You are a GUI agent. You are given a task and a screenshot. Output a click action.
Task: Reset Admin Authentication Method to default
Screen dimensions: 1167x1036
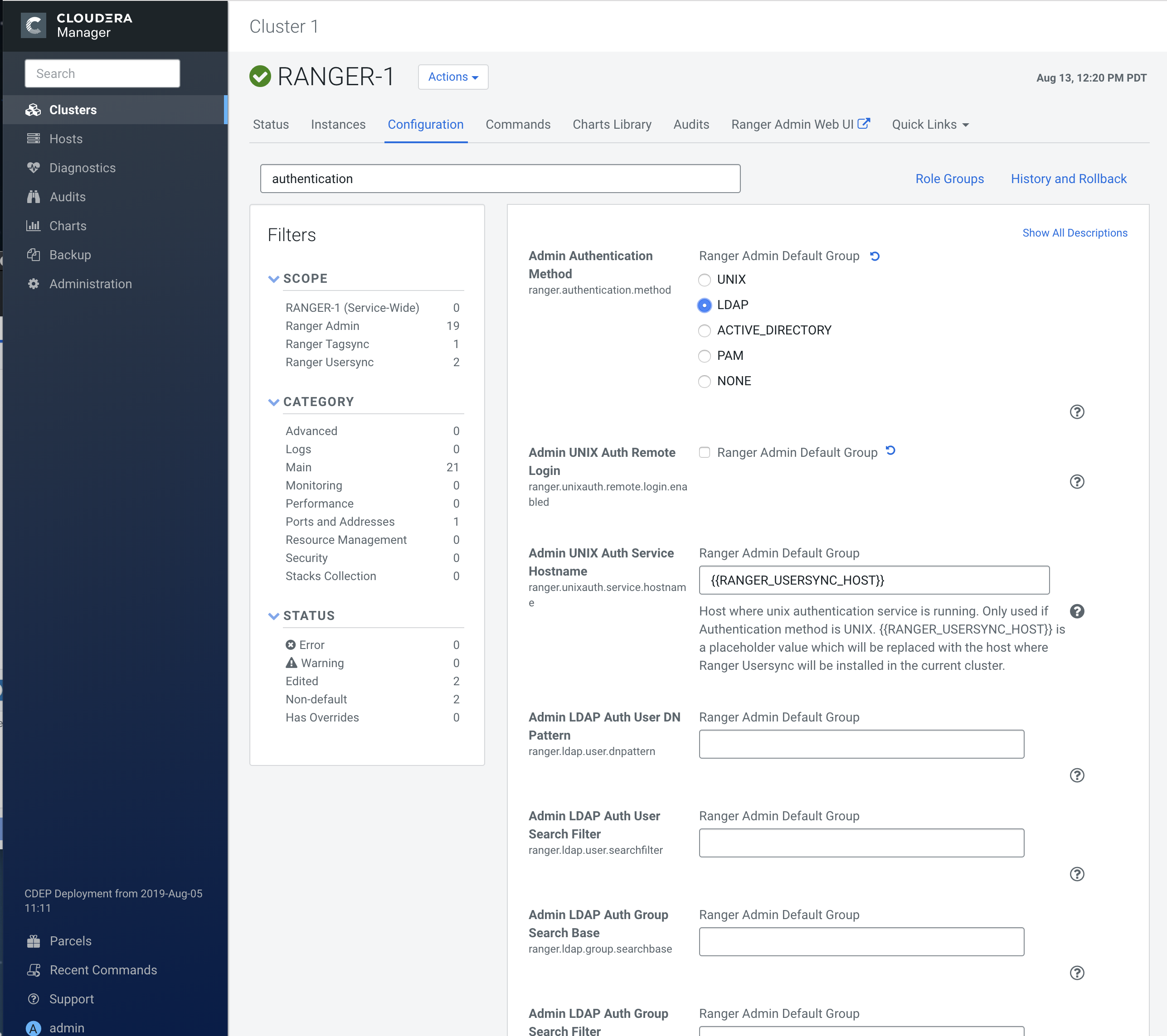point(875,257)
